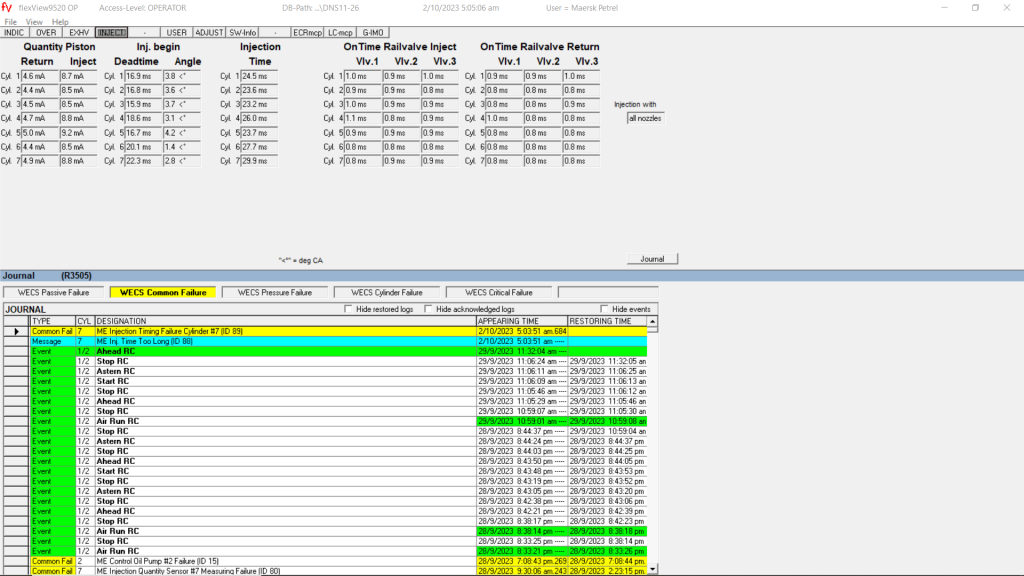Open the EXHV page
1024x576 pixels.
click(x=78, y=32)
